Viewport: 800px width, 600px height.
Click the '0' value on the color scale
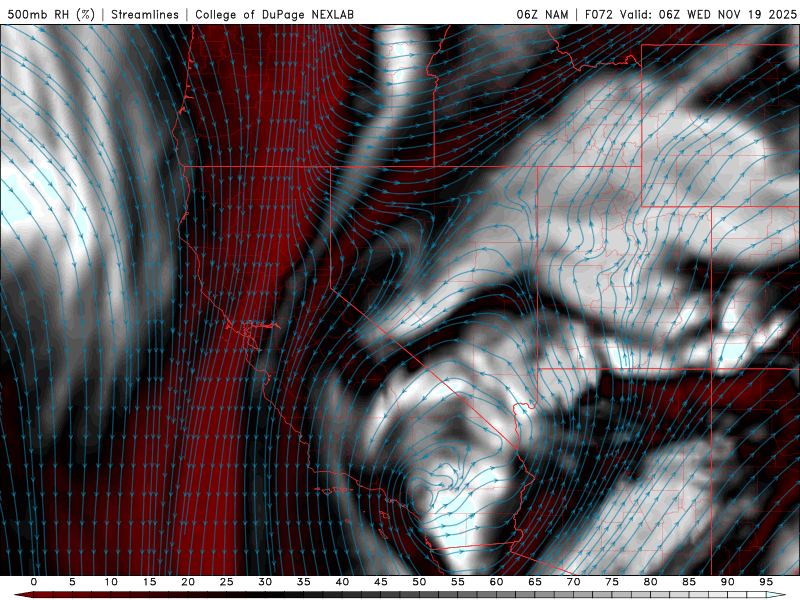34,582
